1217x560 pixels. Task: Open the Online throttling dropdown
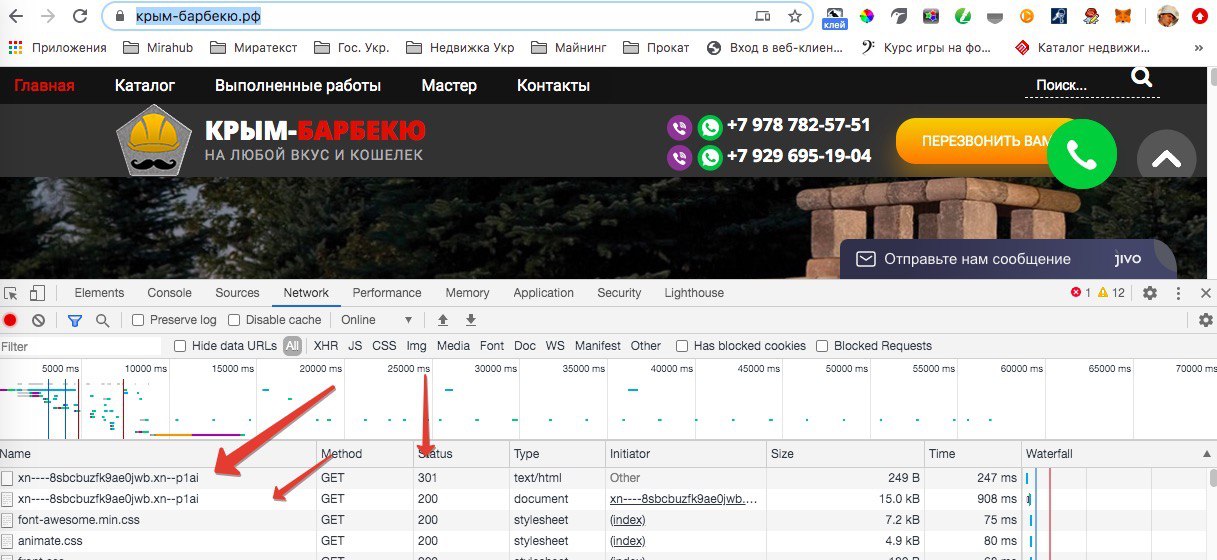tap(377, 320)
